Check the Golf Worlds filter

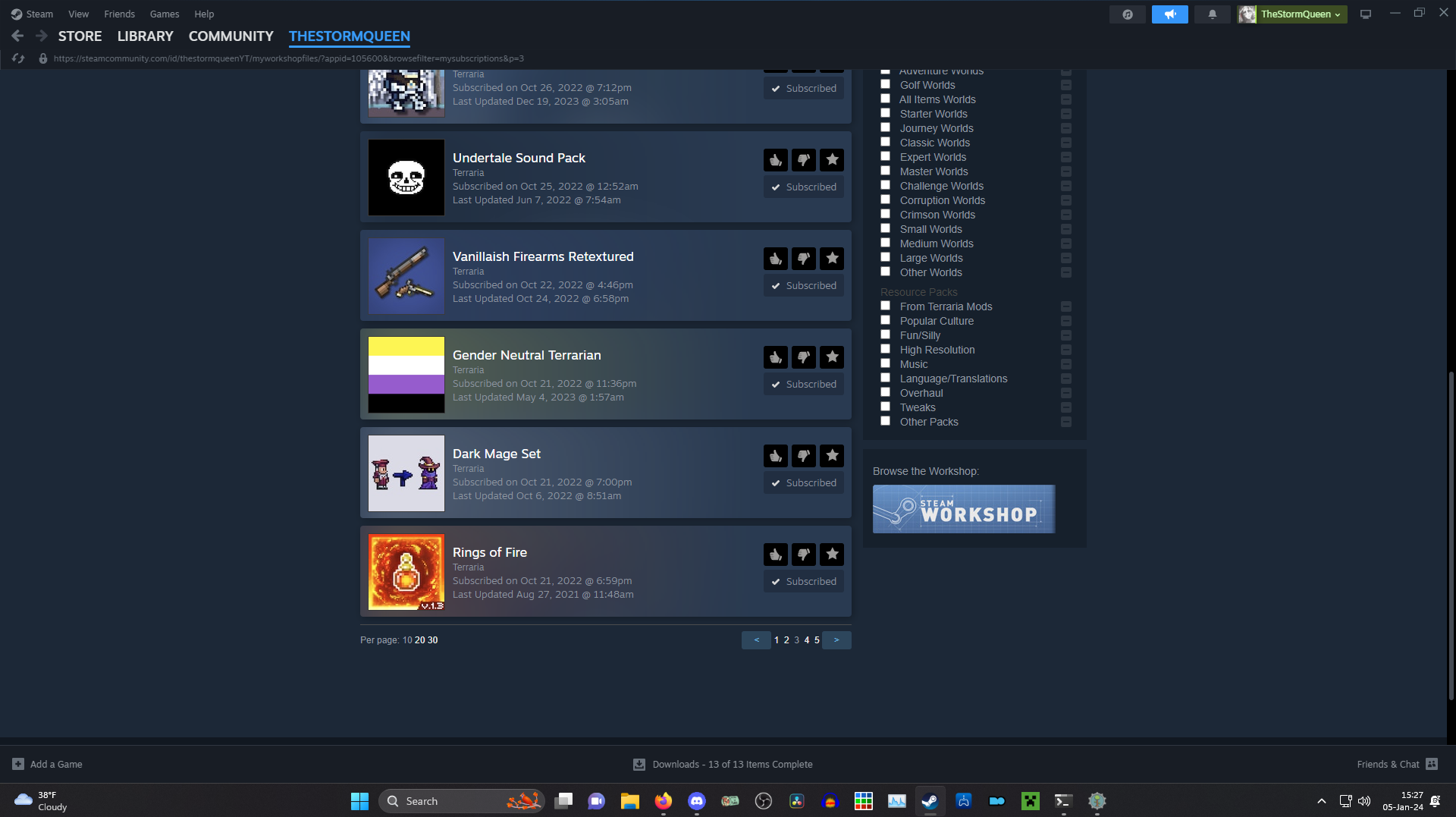click(x=885, y=84)
